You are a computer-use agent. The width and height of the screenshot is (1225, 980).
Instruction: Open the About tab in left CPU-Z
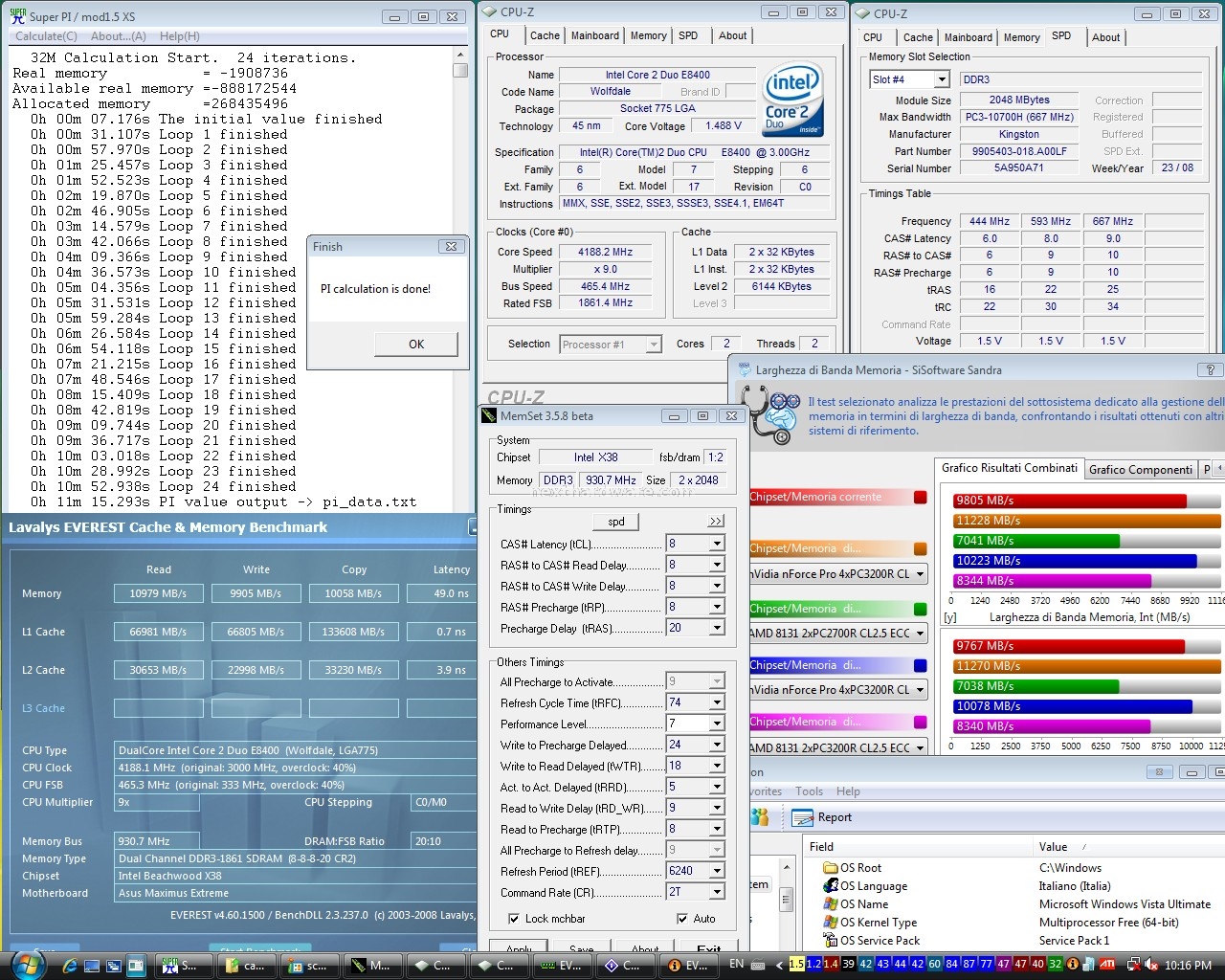pyautogui.click(x=733, y=35)
